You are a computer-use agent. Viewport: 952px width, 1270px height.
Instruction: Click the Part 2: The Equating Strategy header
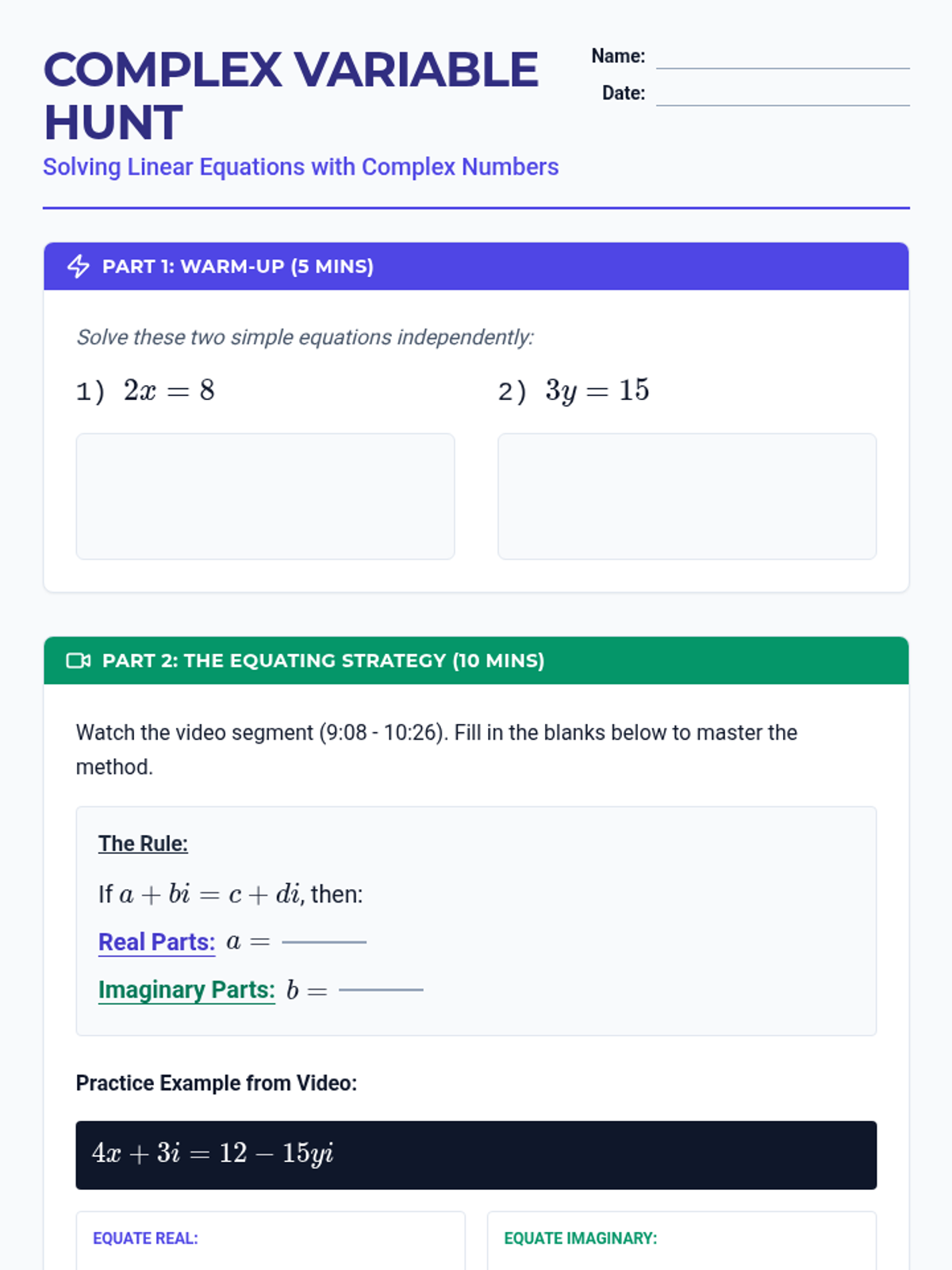coord(323,661)
